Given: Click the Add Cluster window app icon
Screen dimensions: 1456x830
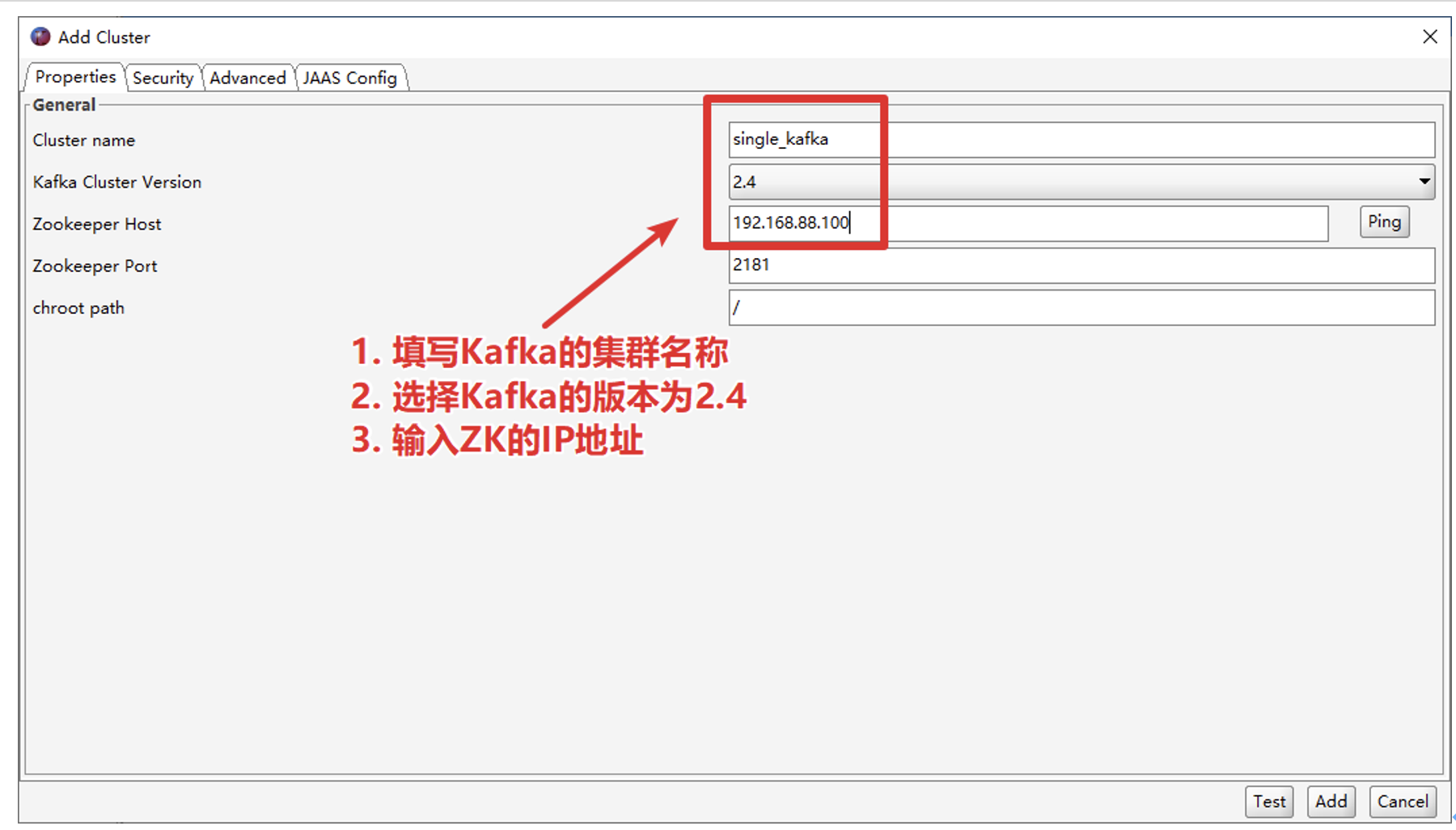Looking at the screenshot, I should [40, 37].
